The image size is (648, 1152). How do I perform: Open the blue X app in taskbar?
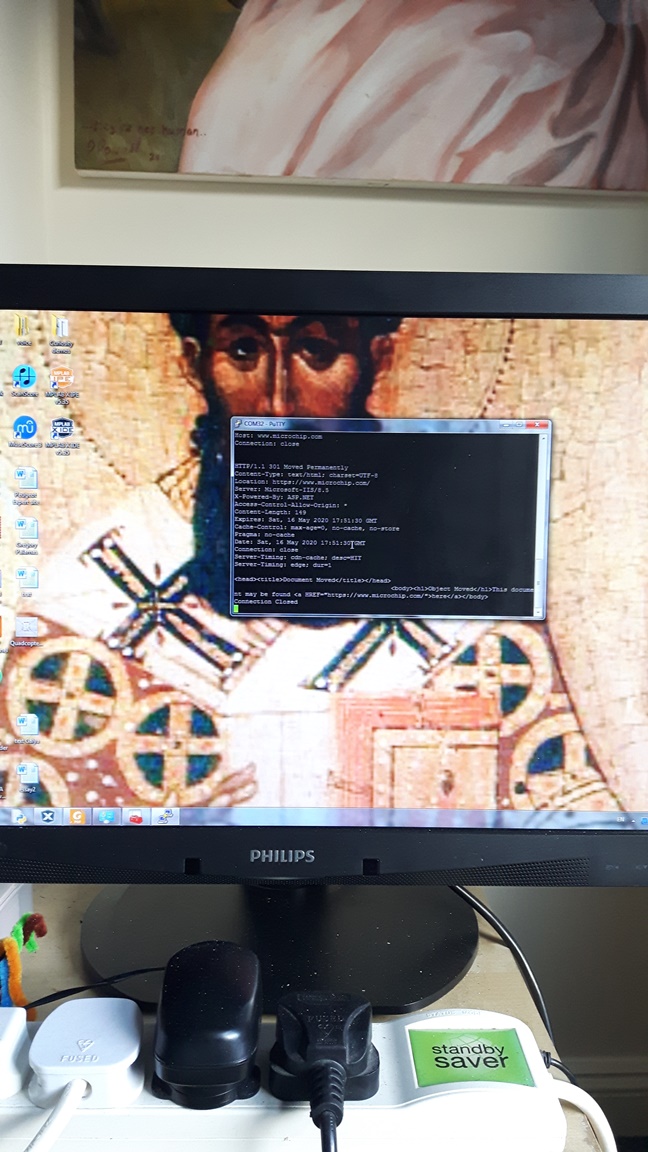tap(48, 816)
